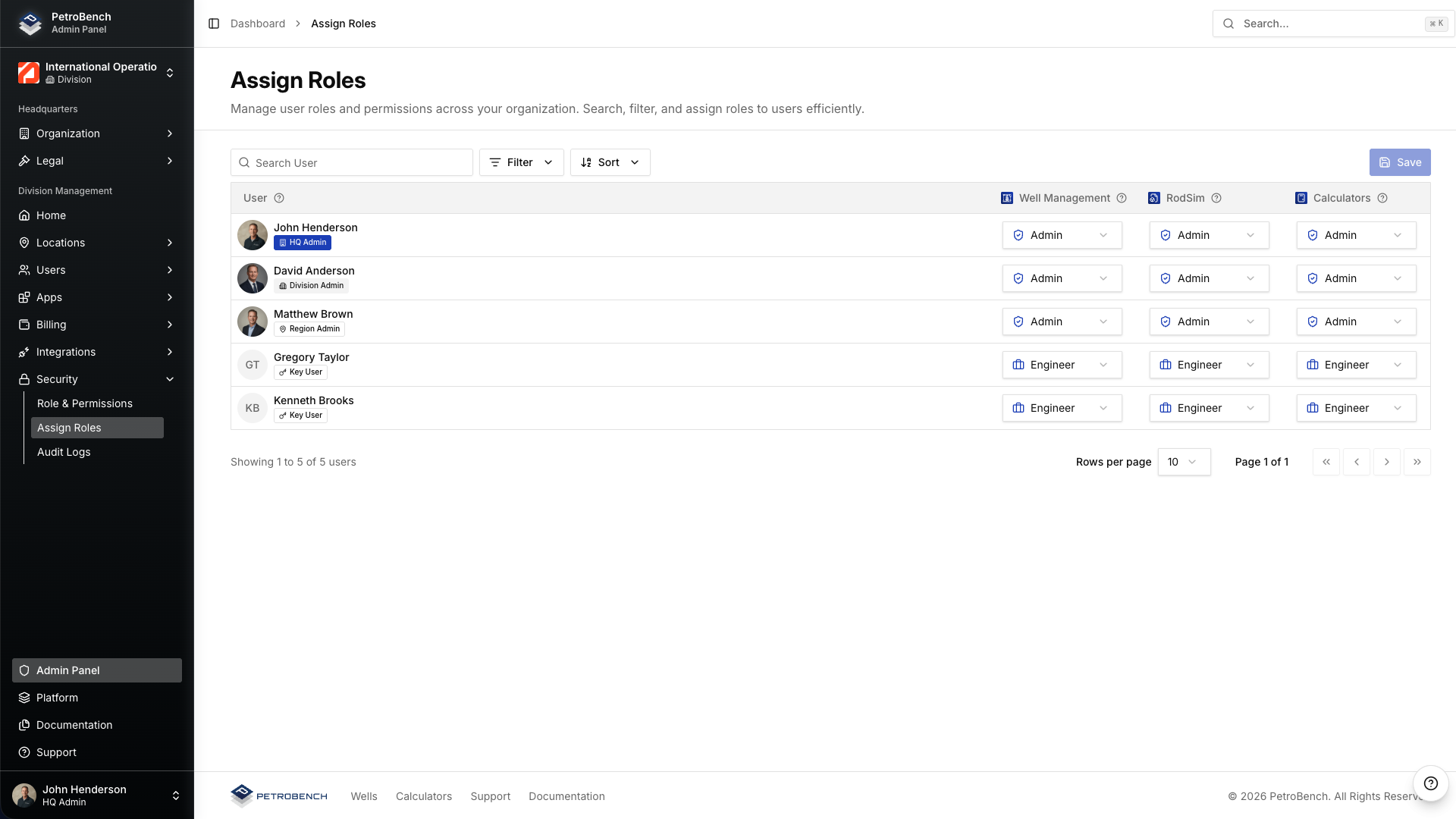This screenshot has width=1456, height=819.
Task: Click the Well Management column header icon
Action: pyautogui.click(x=1006, y=198)
